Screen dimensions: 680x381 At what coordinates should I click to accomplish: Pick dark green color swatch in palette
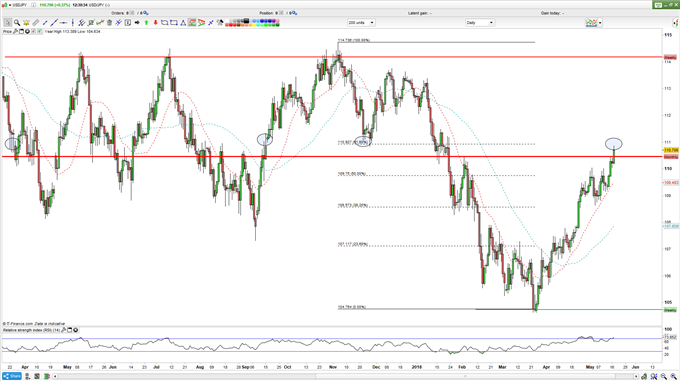(278, 25)
